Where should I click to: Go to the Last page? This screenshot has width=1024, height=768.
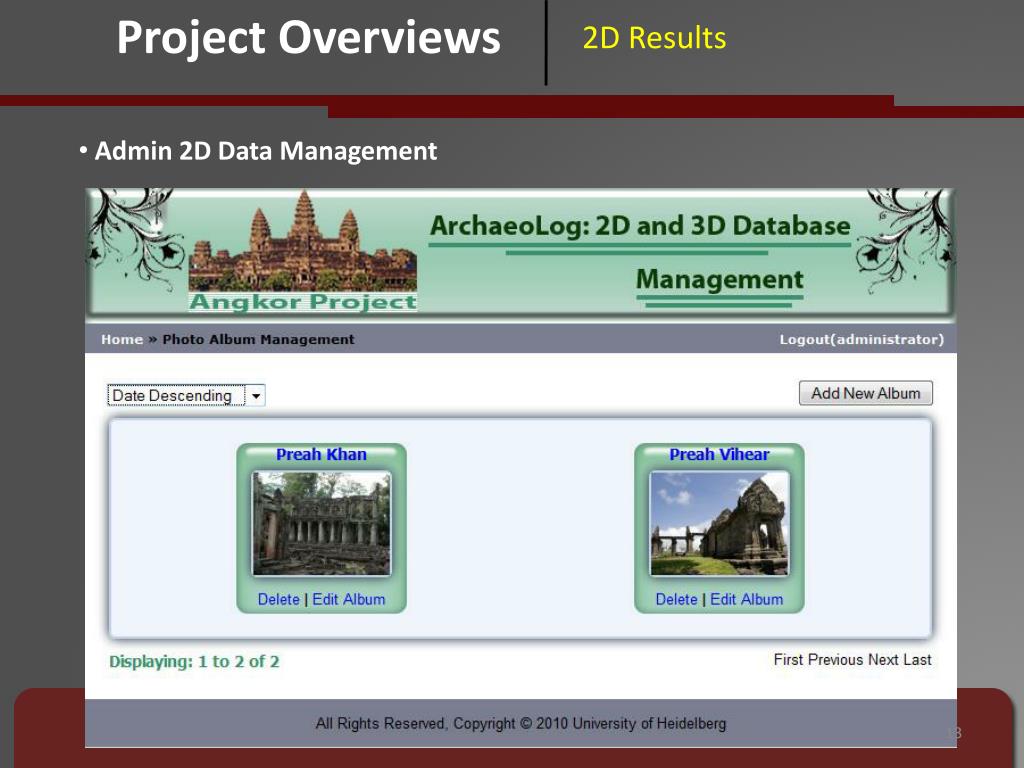pos(918,660)
